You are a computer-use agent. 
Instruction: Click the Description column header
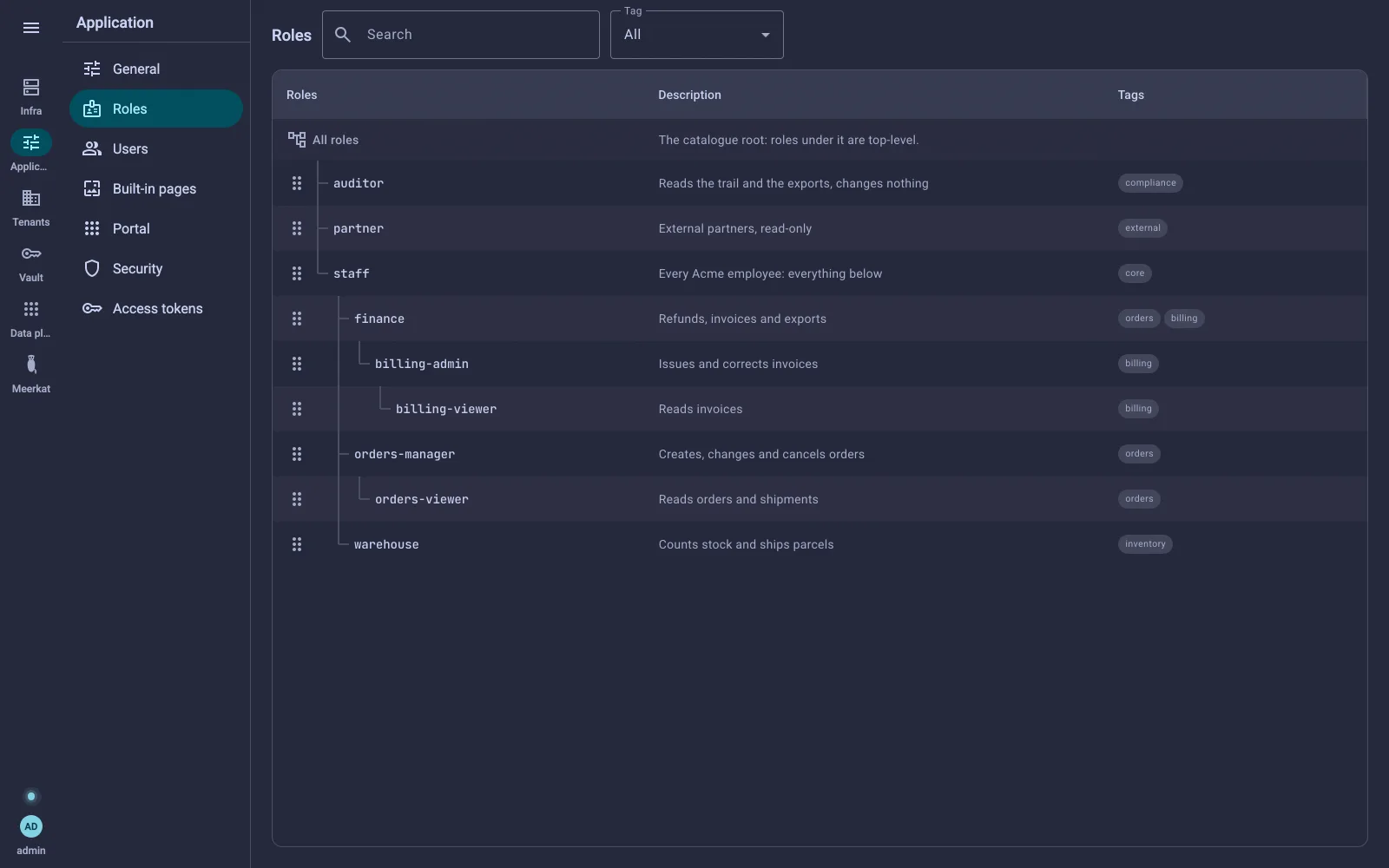pos(689,95)
